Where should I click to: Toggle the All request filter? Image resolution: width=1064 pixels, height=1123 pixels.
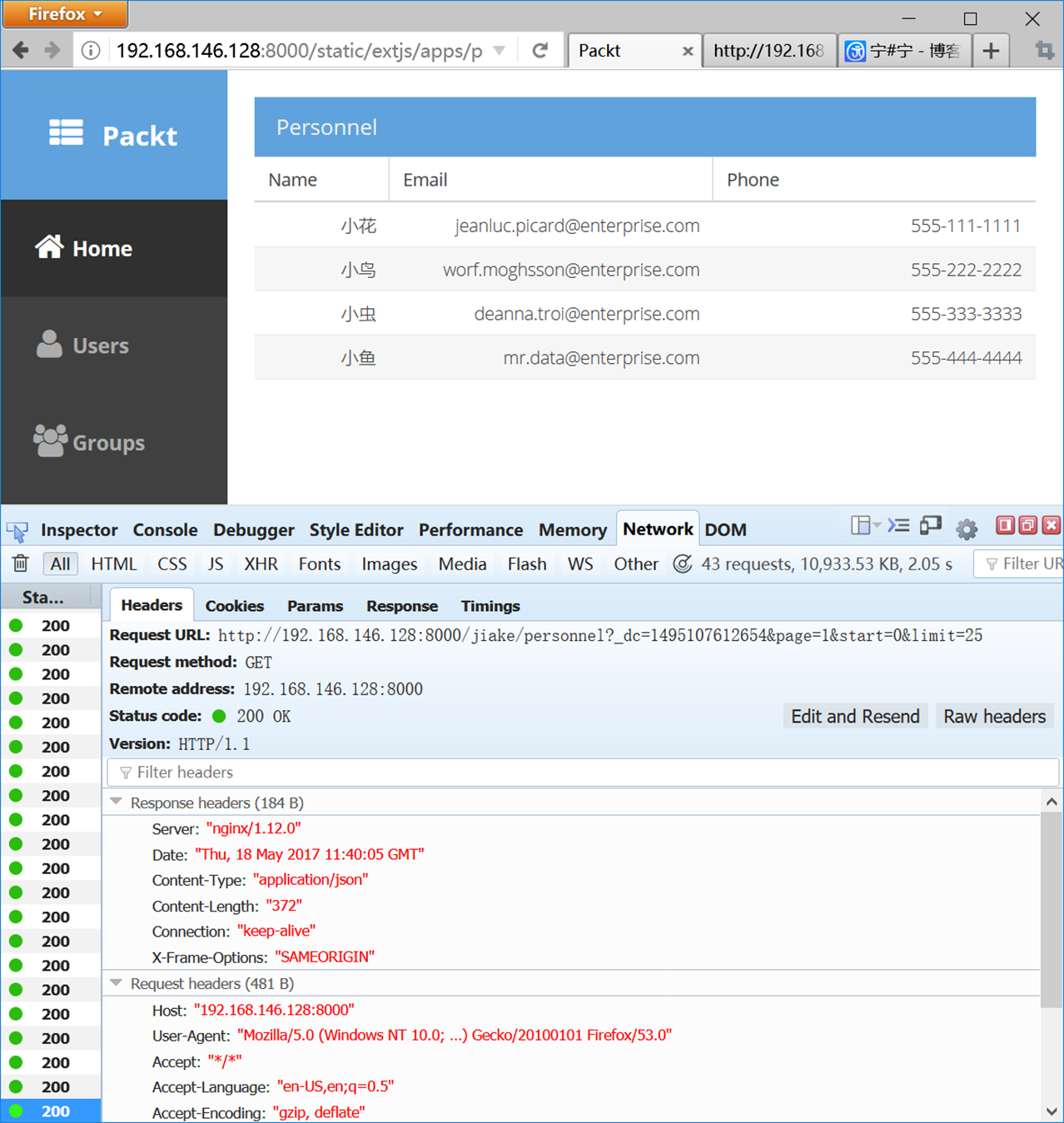[60, 564]
